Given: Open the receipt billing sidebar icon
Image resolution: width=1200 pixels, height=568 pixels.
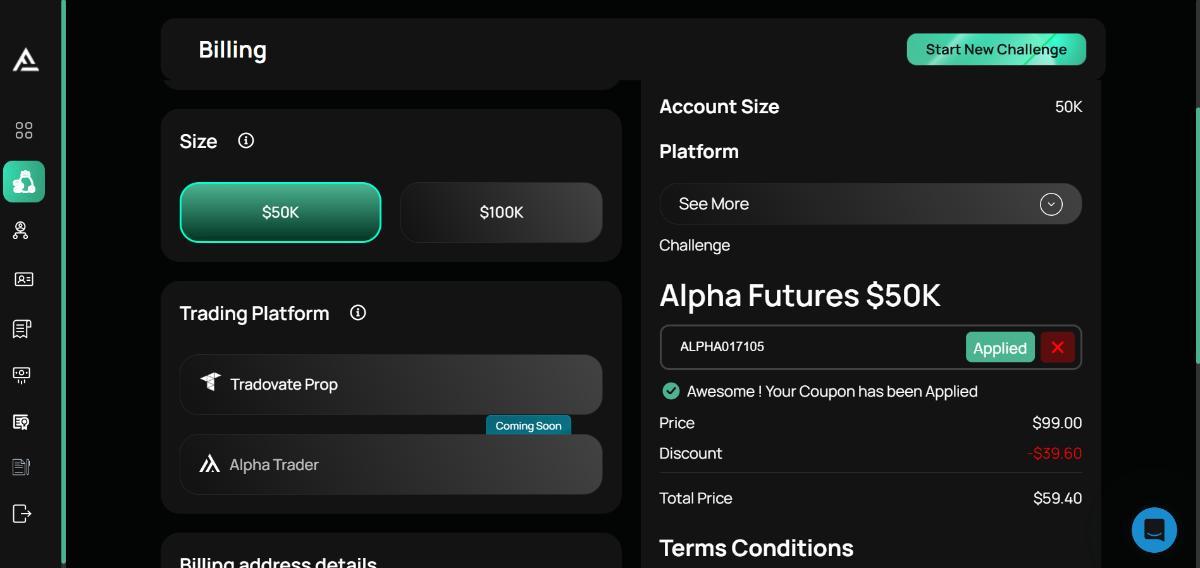Looking at the screenshot, I should 22,328.
